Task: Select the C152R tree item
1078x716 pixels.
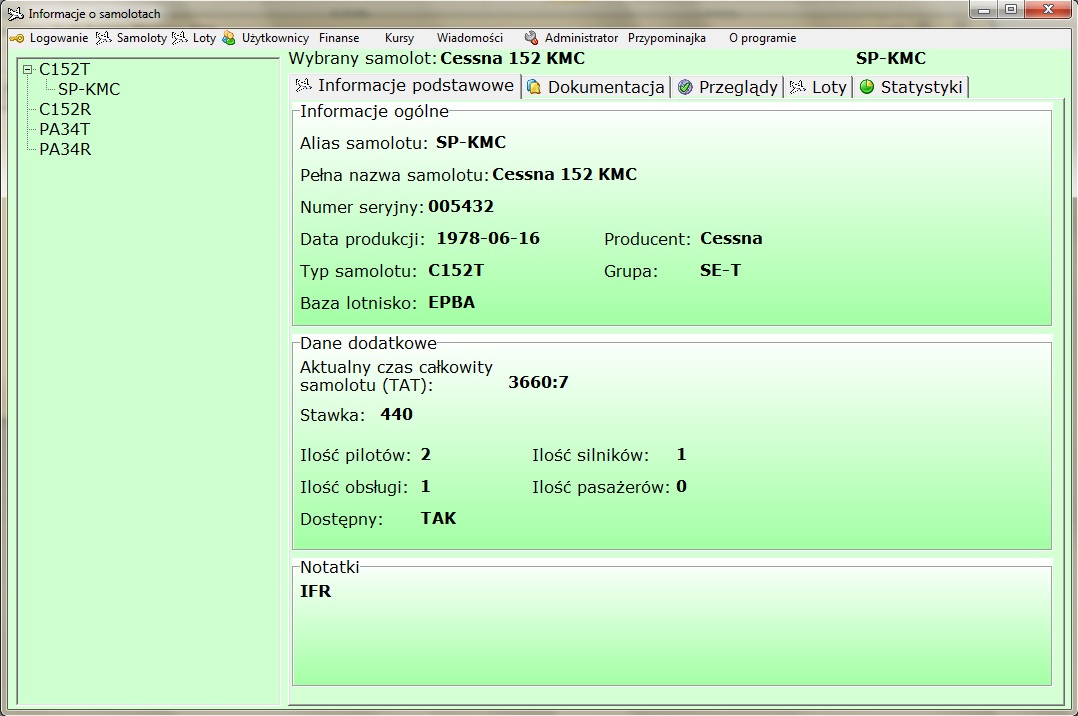Action: pyautogui.click(x=65, y=109)
